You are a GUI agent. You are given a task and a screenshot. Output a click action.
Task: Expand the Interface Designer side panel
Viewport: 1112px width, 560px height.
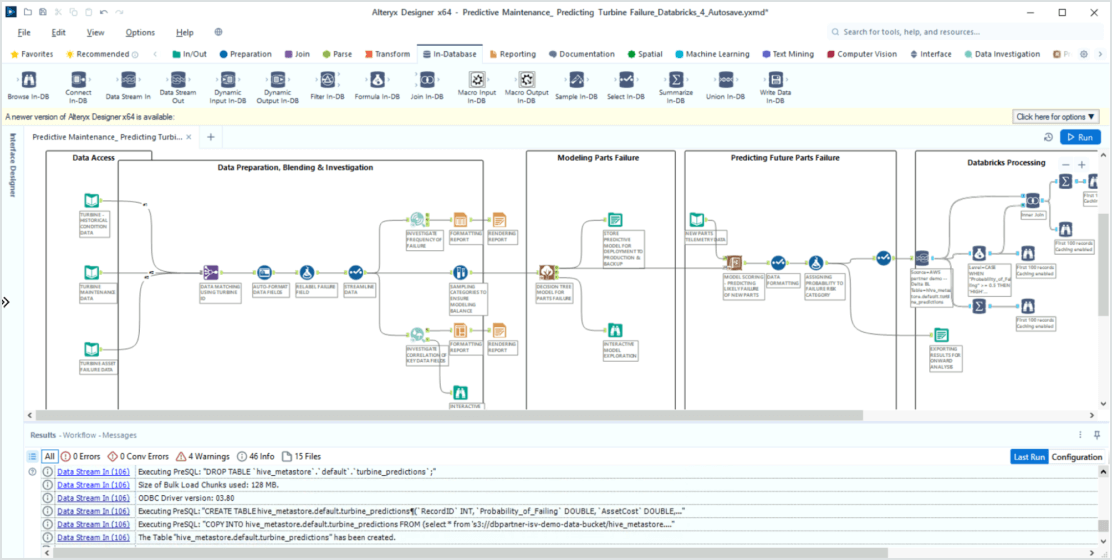pyautogui.click(x=6, y=302)
